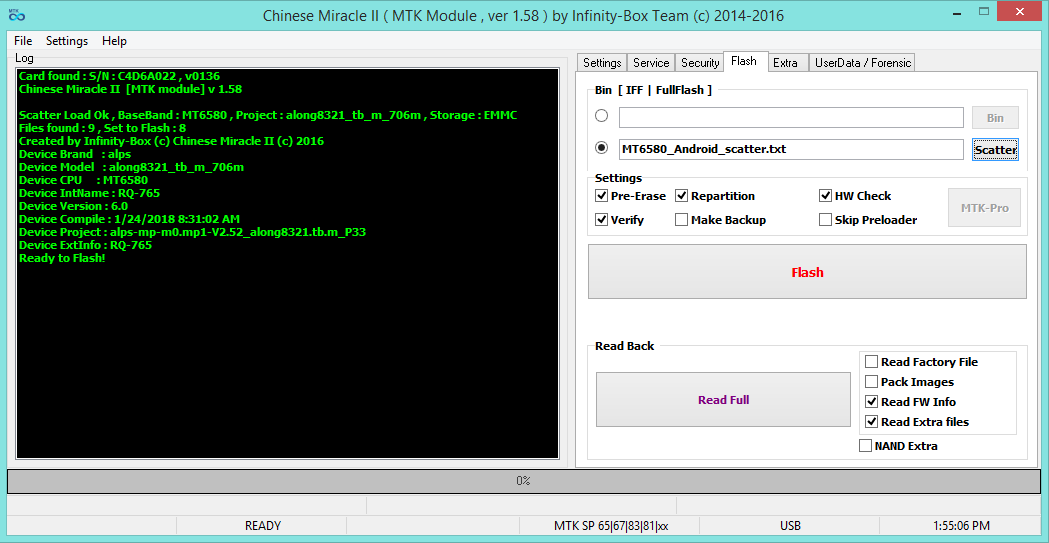Select the Flash tab
The image size is (1049, 543).
pos(744,62)
